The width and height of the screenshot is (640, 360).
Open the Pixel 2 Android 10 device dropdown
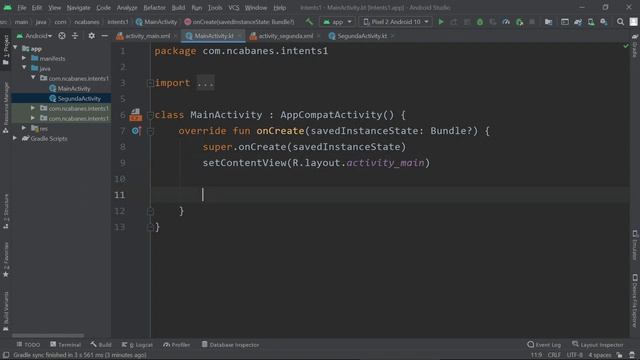(396, 22)
